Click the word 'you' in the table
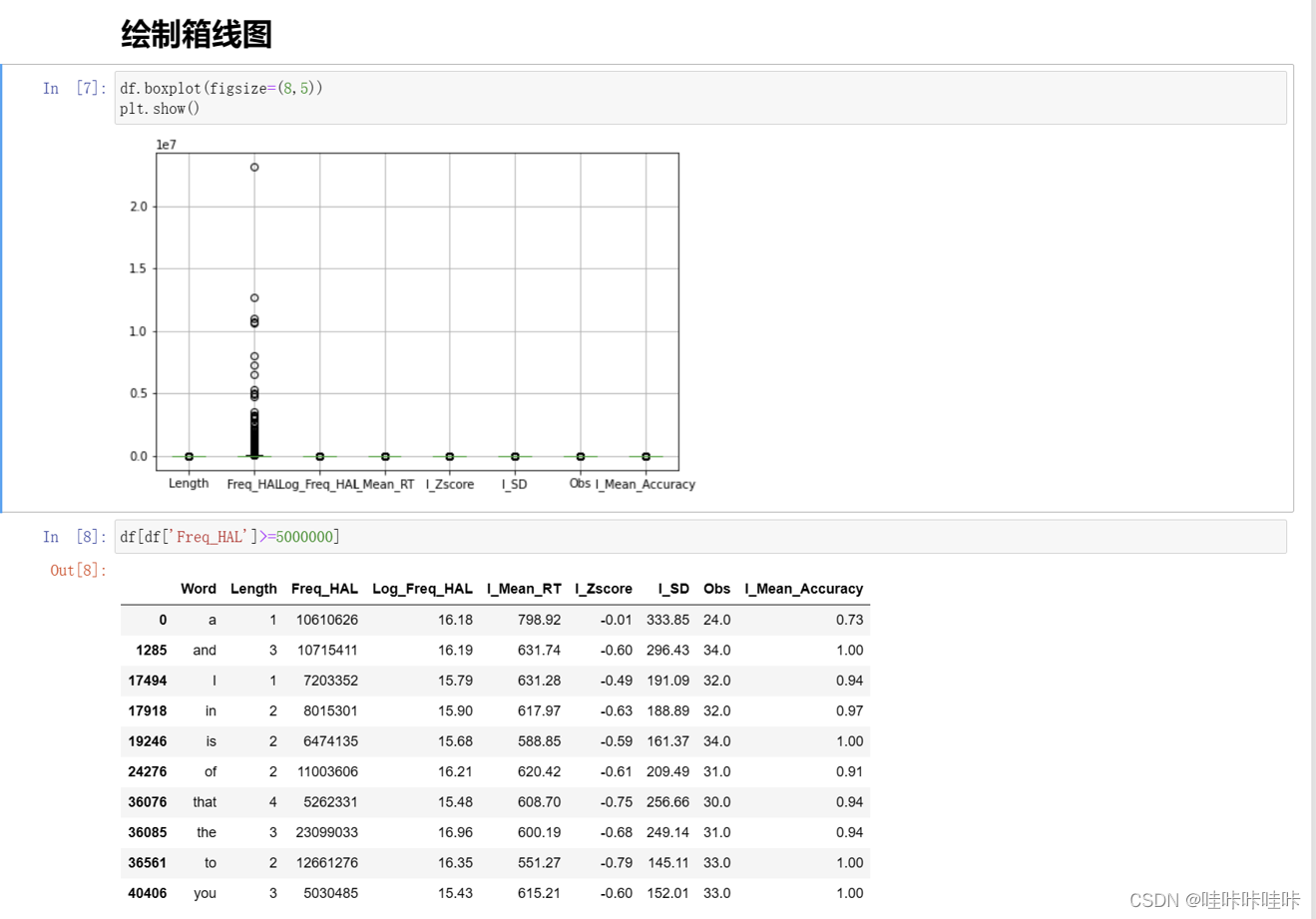The image size is (1316, 919). (206, 893)
